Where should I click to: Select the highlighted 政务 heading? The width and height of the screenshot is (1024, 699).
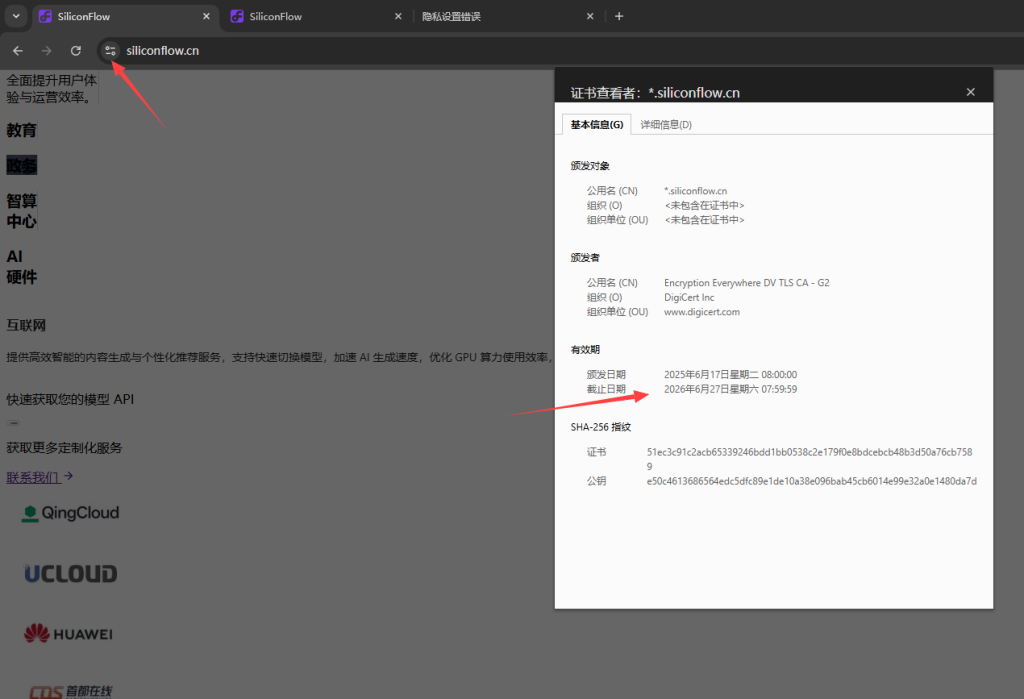[x=22, y=165]
